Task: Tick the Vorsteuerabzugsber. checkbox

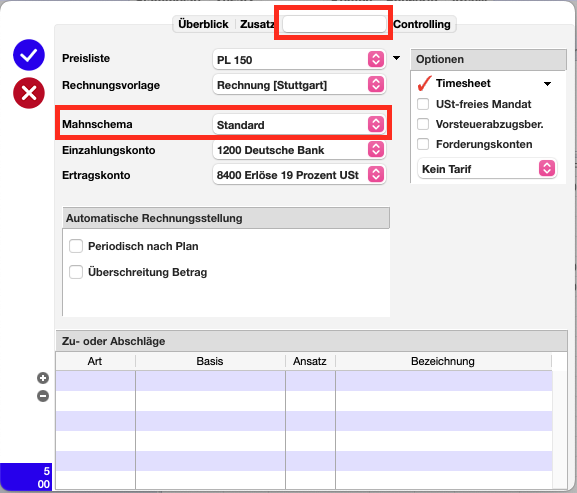Action: point(423,124)
